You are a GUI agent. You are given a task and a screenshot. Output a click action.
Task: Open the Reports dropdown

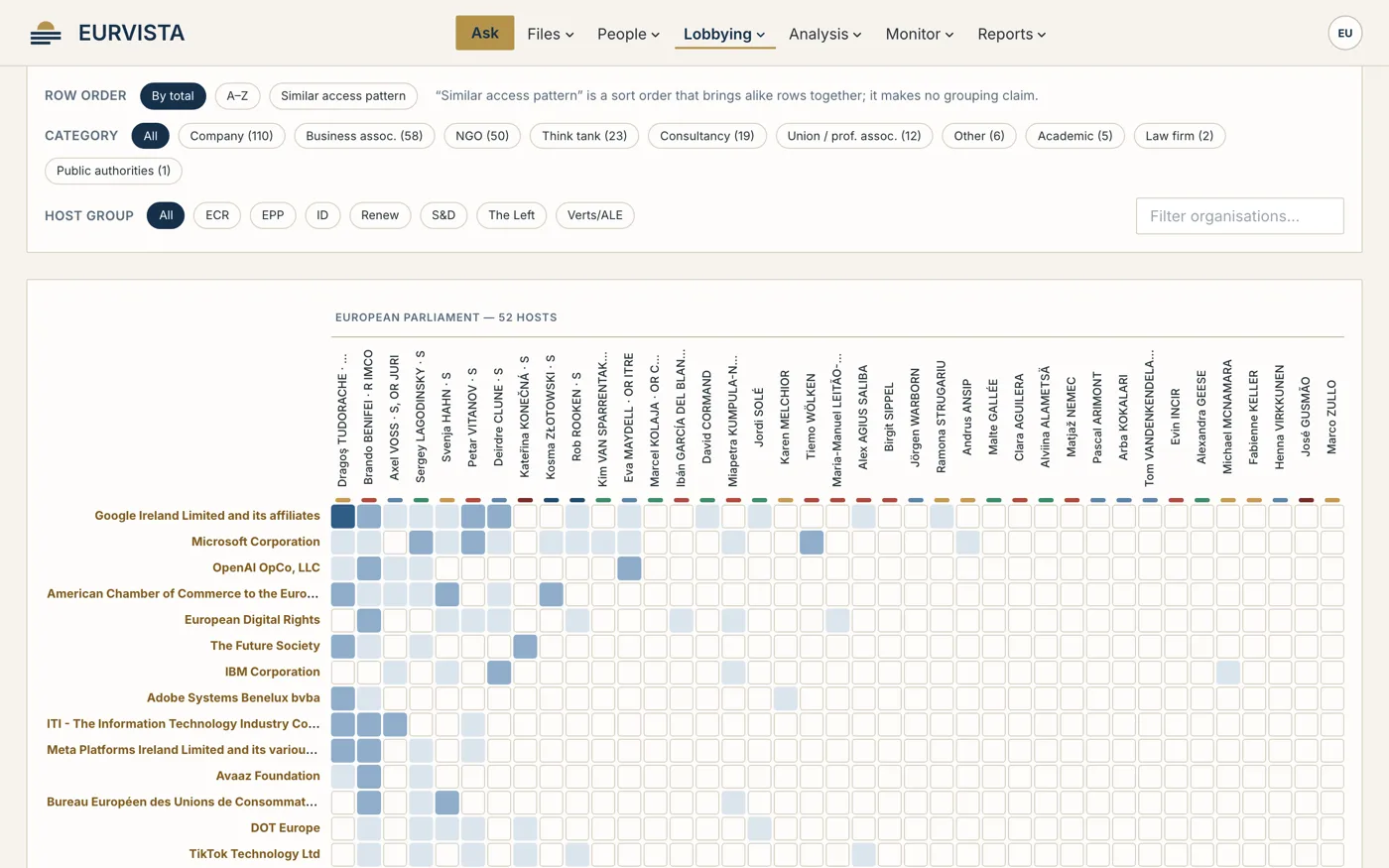pyautogui.click(x=1012, y=34)
